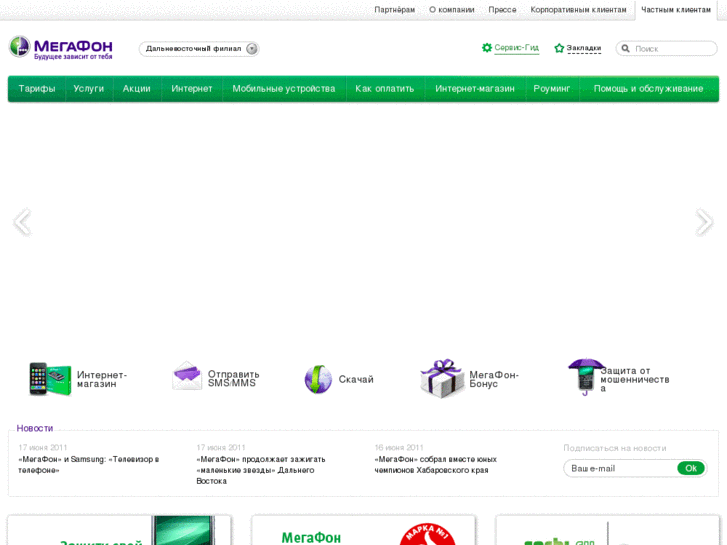
Task: Open the Прессе section
Action: pyautogui.click(x=502, y=9)
